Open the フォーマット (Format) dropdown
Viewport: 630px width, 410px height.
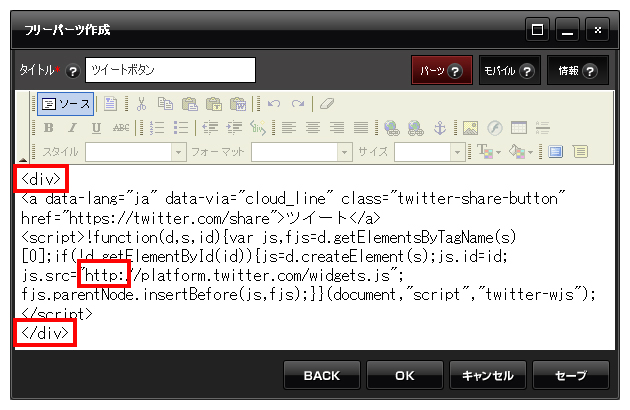click(302, 152)
